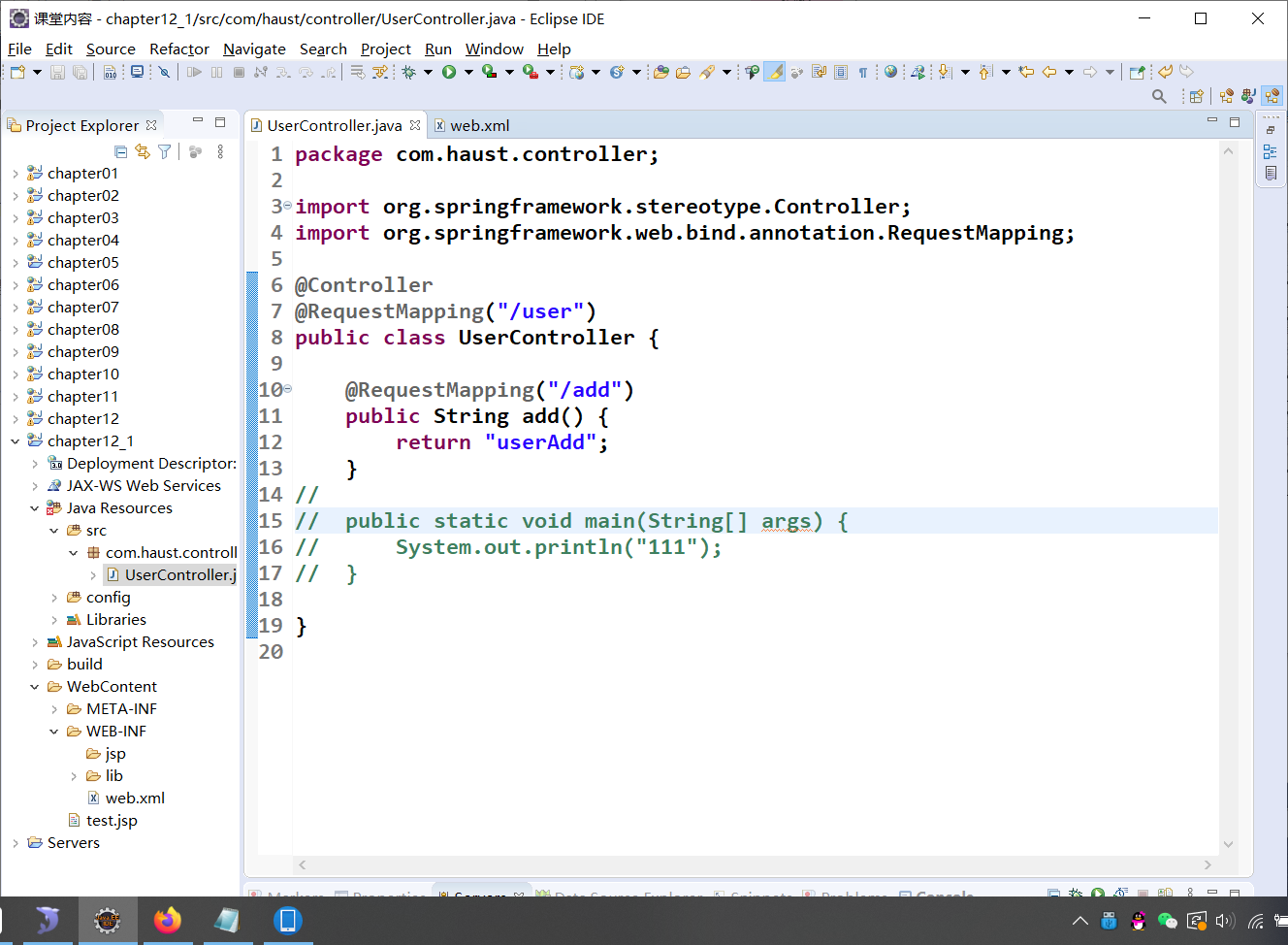Click the Eclipse taskbar icon
Image resolution: width=1288 pixels, height=945 pixels.
(107, 920)
